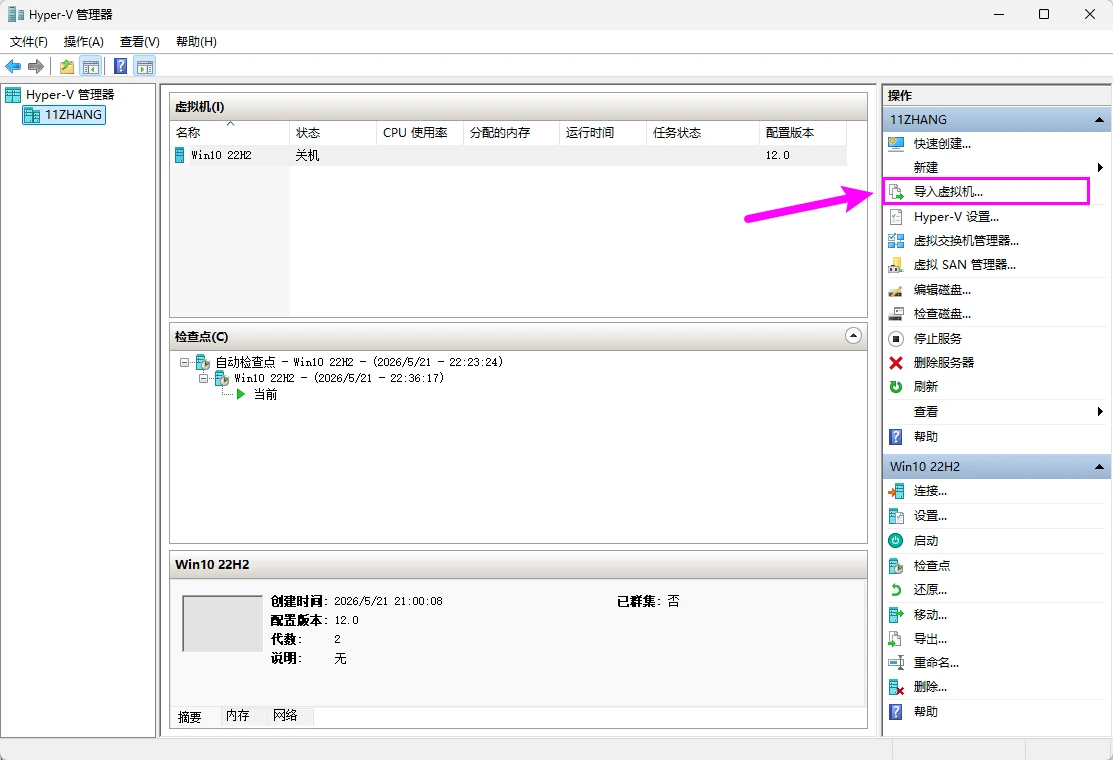Collapse the 自动检查点 tree node
This screenshot has width=1113, height=760.
[185, 363]
